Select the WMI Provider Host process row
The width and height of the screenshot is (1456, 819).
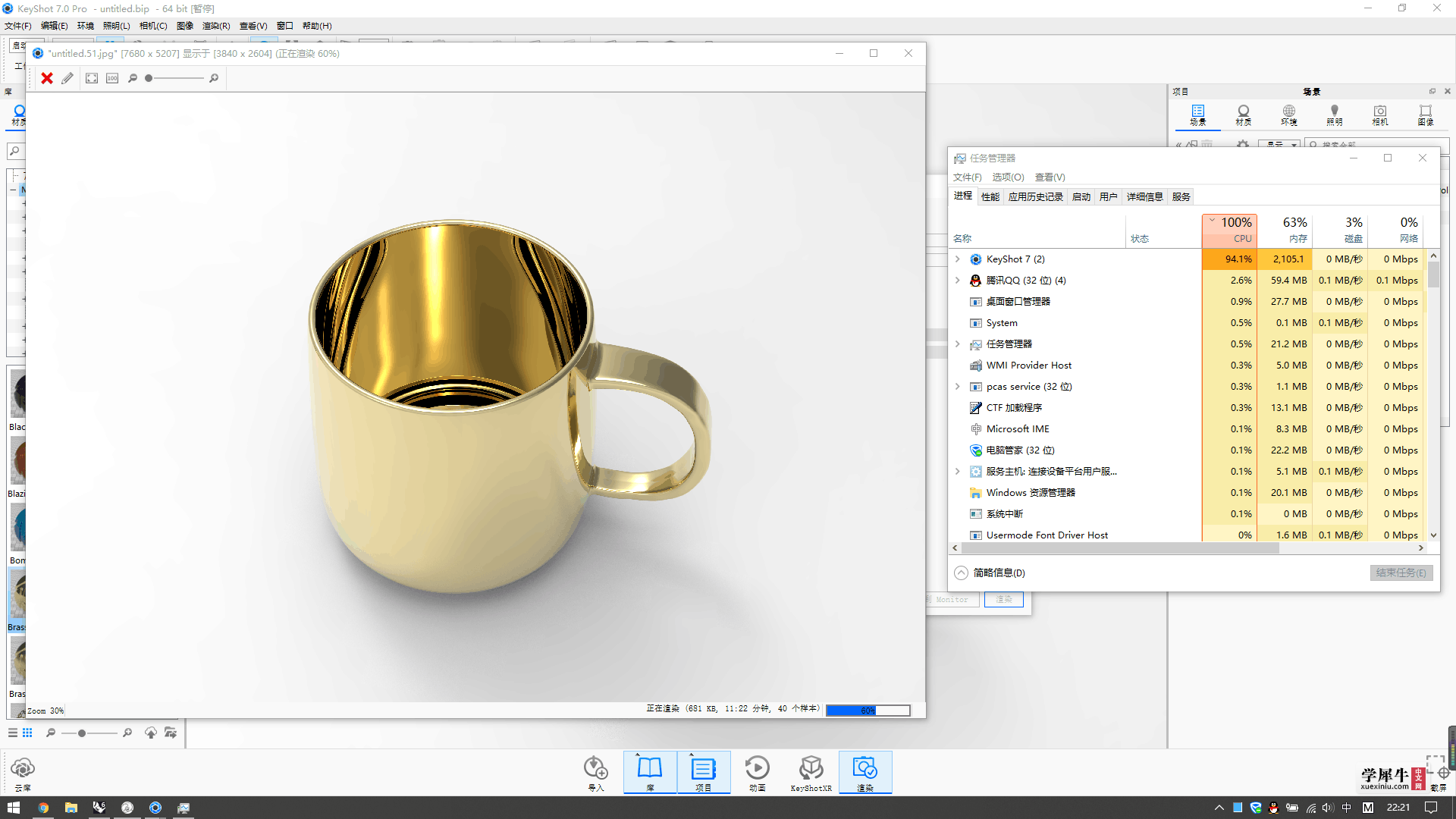click(1187, 366)
